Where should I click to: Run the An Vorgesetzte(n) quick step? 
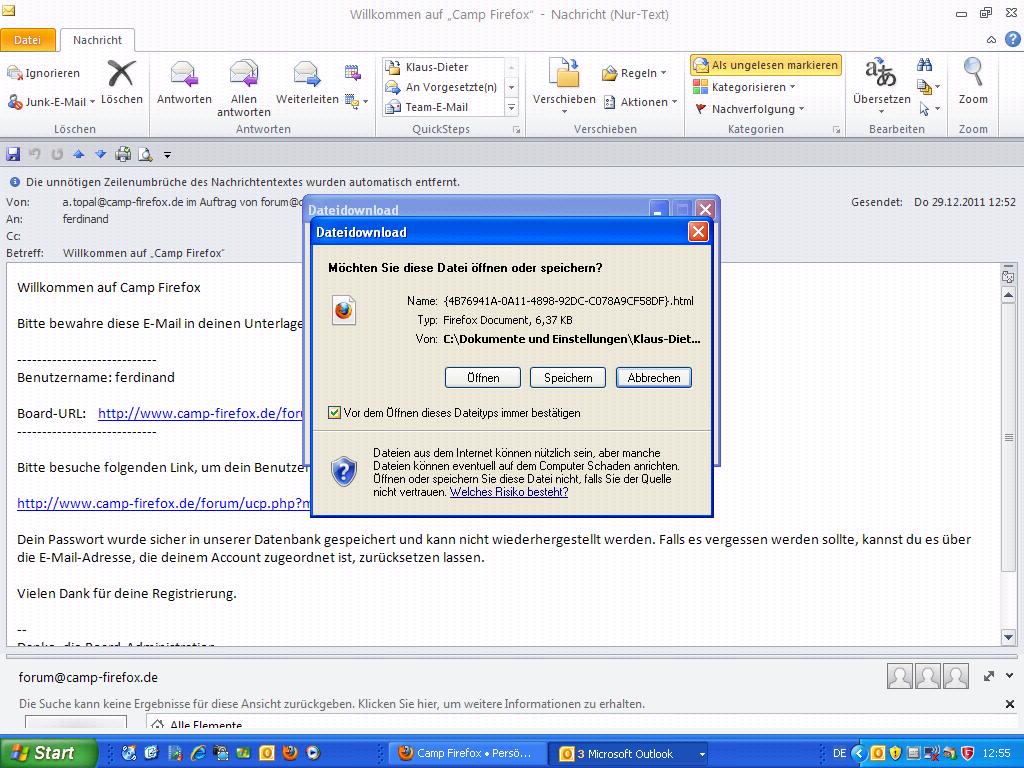pos(445,87)
